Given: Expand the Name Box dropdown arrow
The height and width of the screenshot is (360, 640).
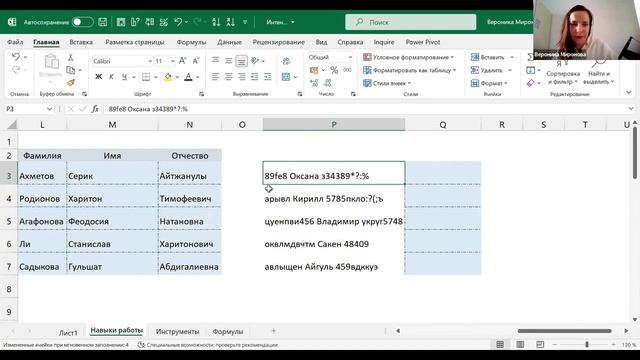Looking at the screenshot, I should point(49,109).
